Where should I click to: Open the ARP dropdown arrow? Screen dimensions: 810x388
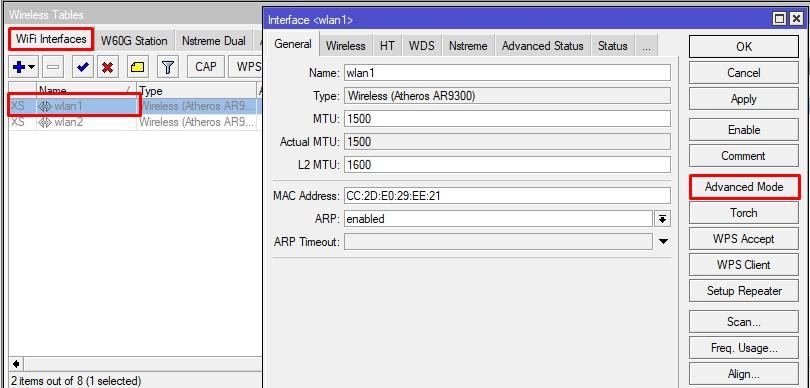tap(662, 219)
